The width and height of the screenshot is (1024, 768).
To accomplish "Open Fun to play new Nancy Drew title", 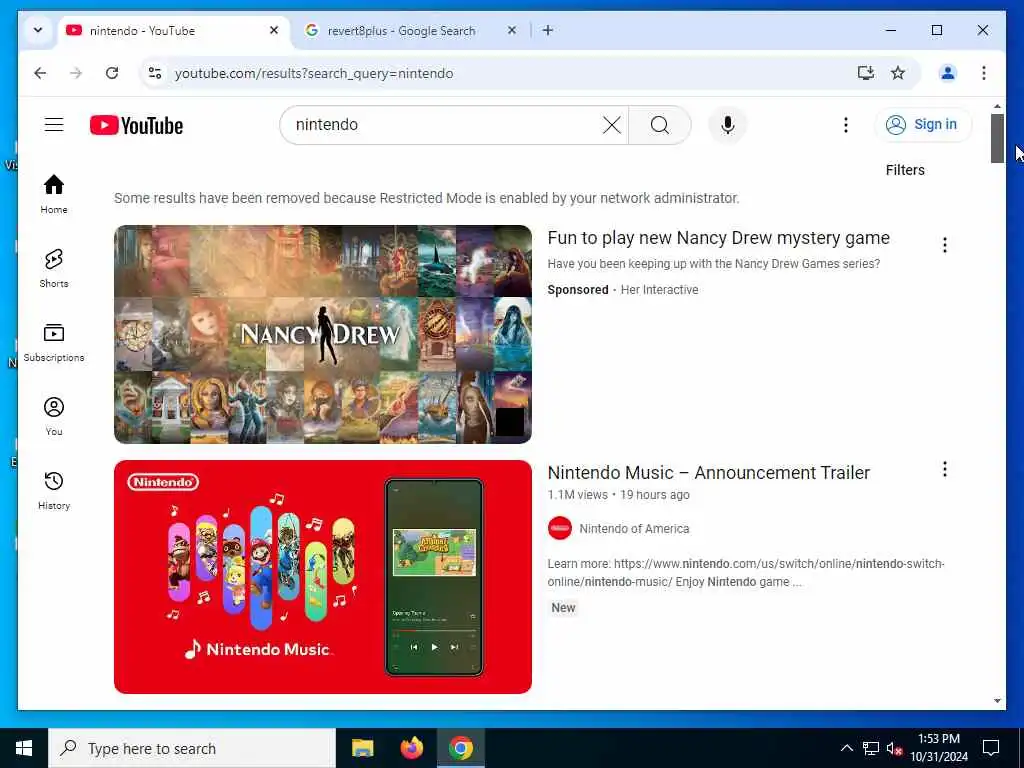I will [x=718, y=238].
